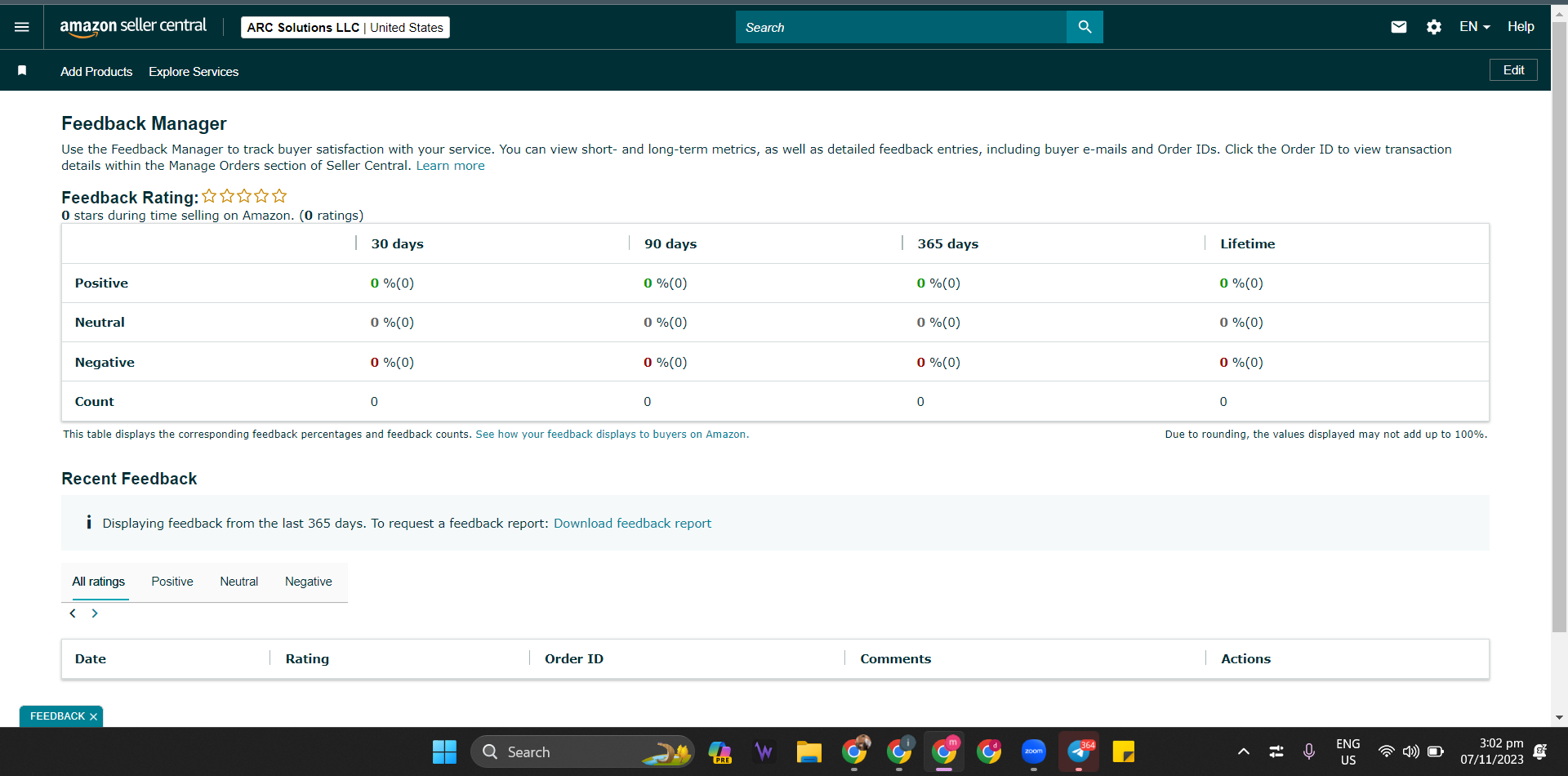This screenshot has width=1568, height=776.
Task: Open Zoom from the taskbar
Action: (x=1034, y=751)
